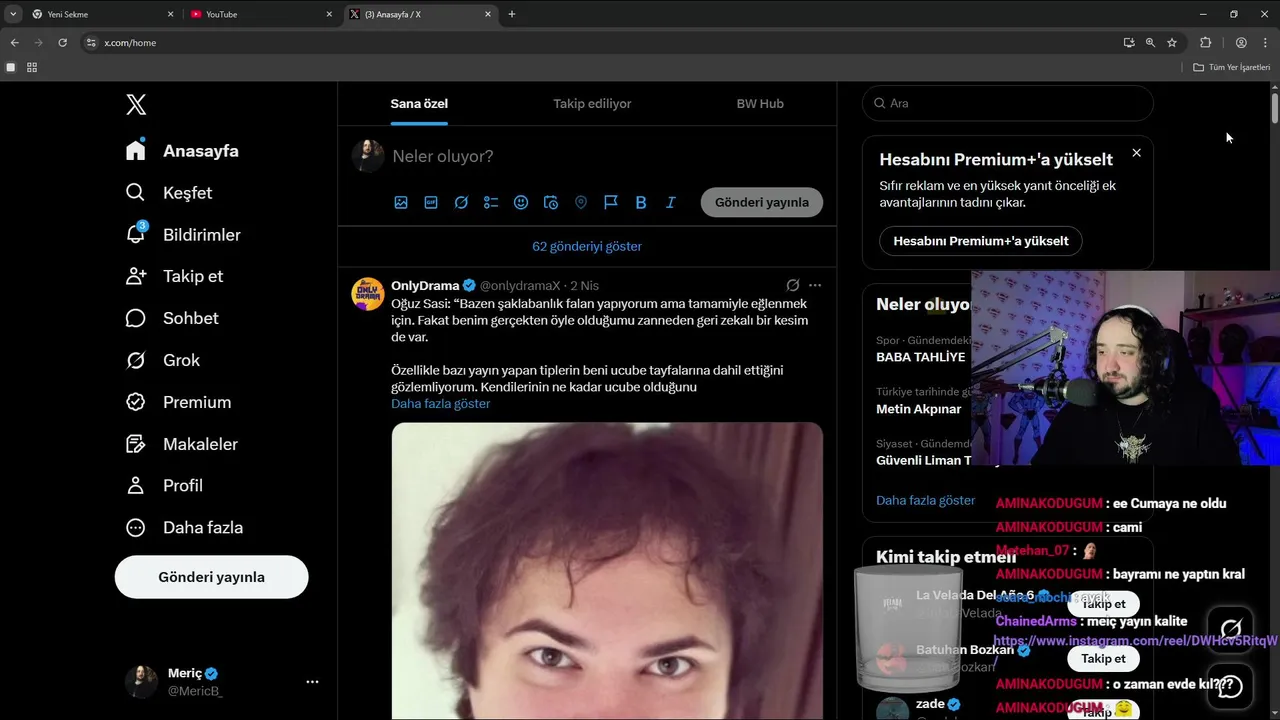
Task: Open Premium in the sidebar
Action: [178, 402]
